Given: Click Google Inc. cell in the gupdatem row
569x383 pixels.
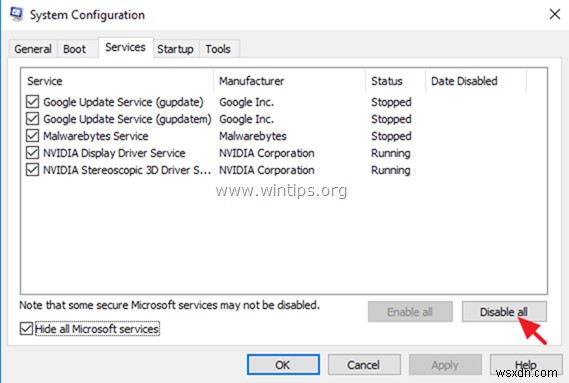Looking at the screenshot, I should click(x=246, y=119).
